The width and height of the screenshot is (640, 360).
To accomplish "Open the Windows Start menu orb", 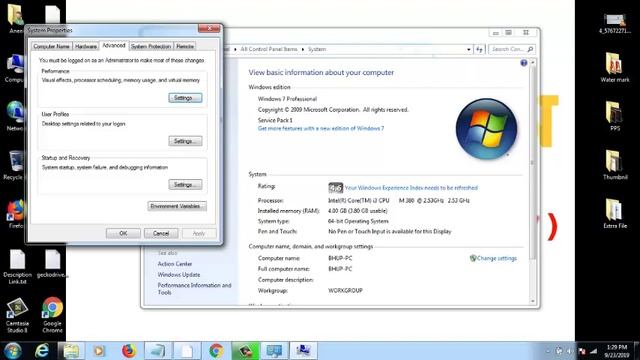I will [12, 350].
